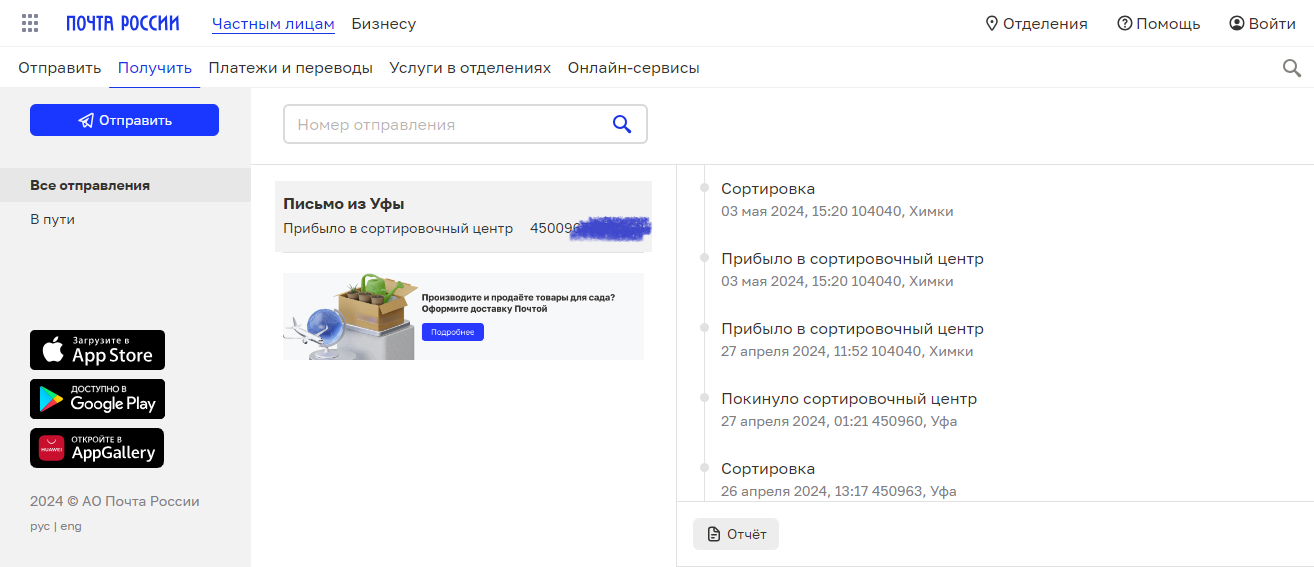Open the Отправить menu item
This screenshot has width=1314, height=567.
60,68
